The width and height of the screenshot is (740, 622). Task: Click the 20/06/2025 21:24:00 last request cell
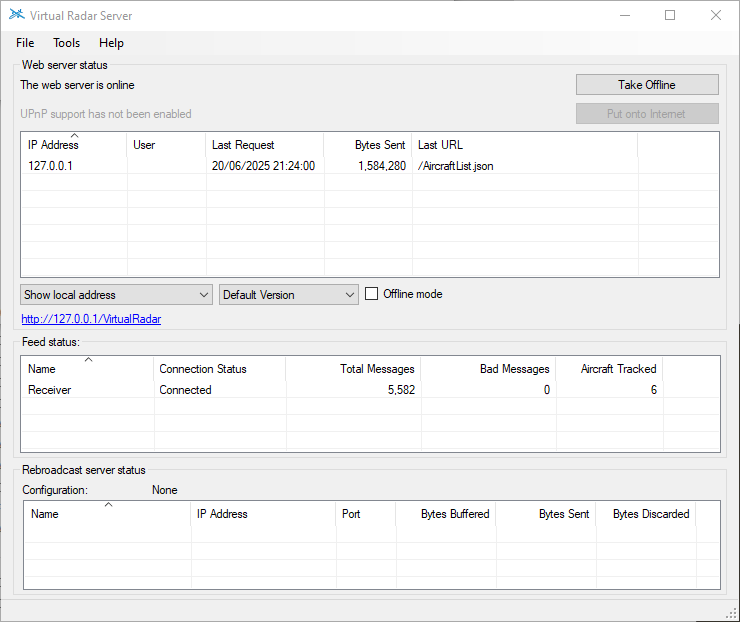[263, 166]
